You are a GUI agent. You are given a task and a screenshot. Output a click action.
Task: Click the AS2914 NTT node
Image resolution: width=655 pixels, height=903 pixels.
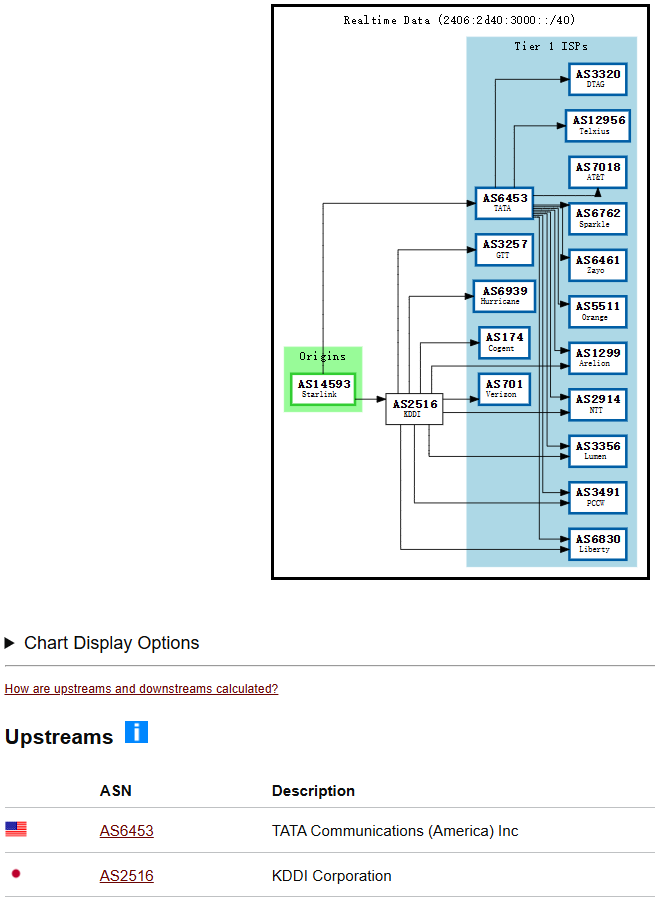[x=598, y=404]
